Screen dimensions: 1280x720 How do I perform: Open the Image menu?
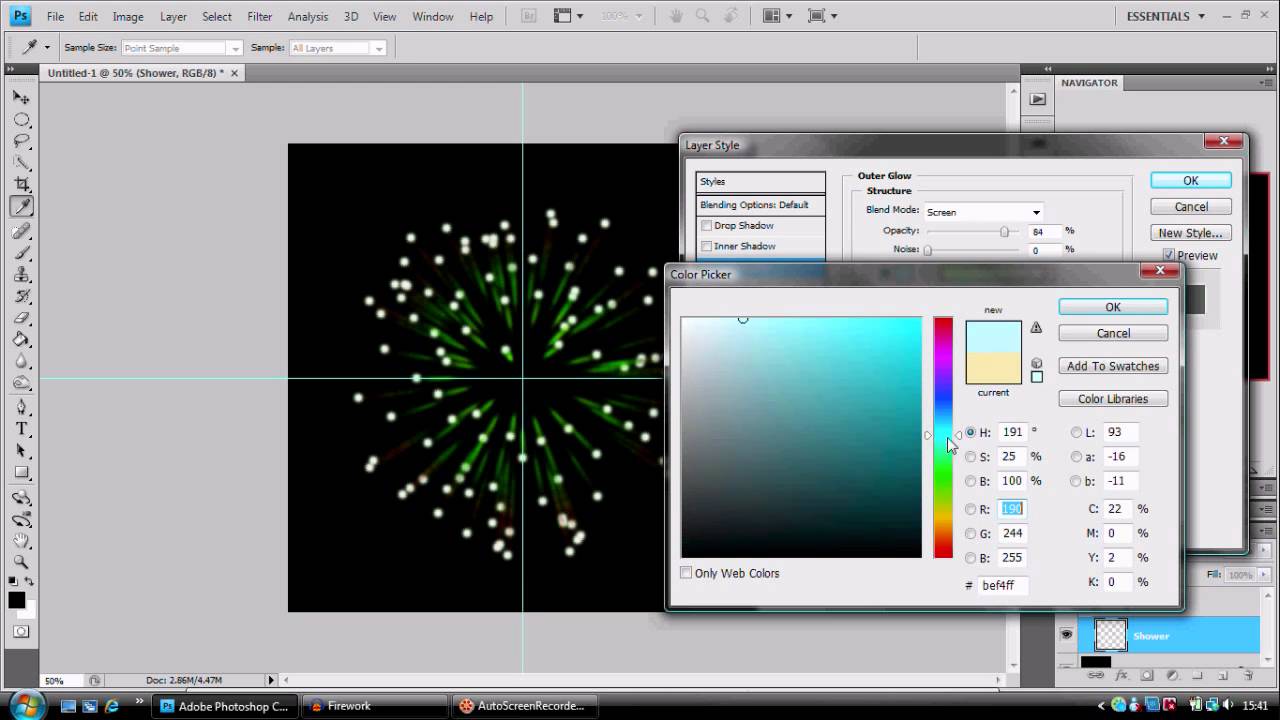click(128, 16)
